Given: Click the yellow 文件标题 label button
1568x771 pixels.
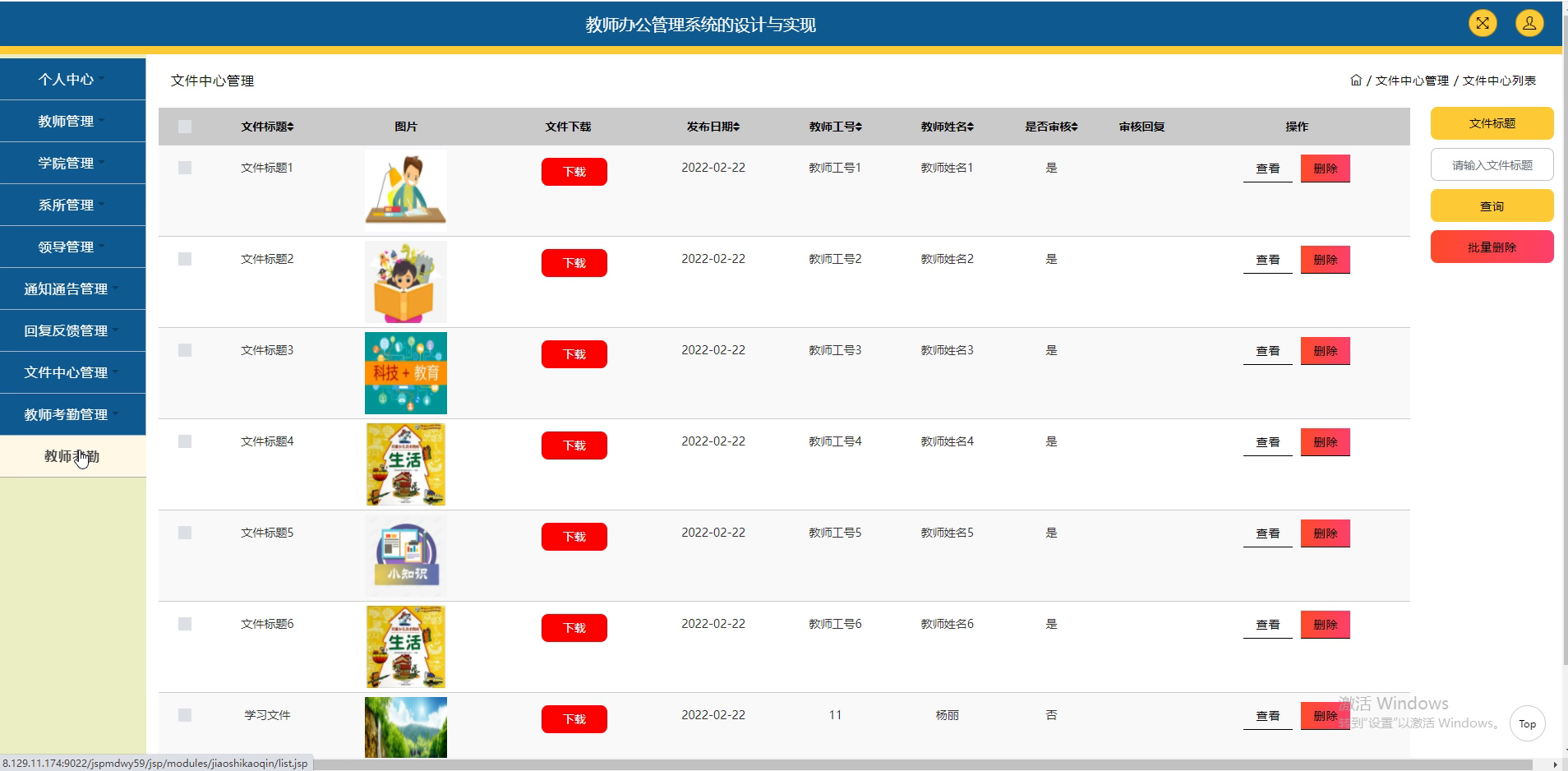Looking at the screenshot, I should coord(1492,123).
